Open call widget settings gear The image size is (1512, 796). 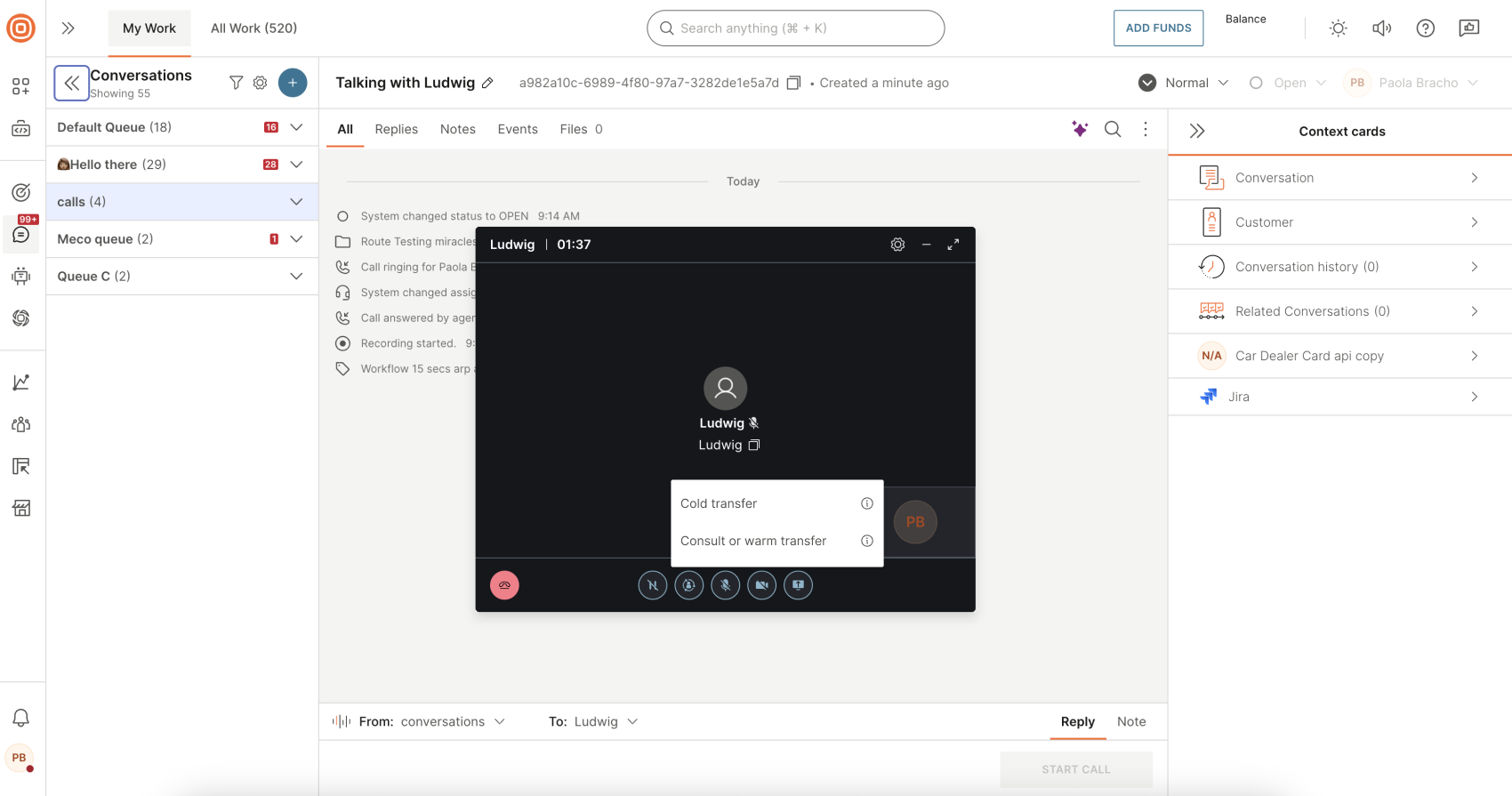click(x=897, y=245)
